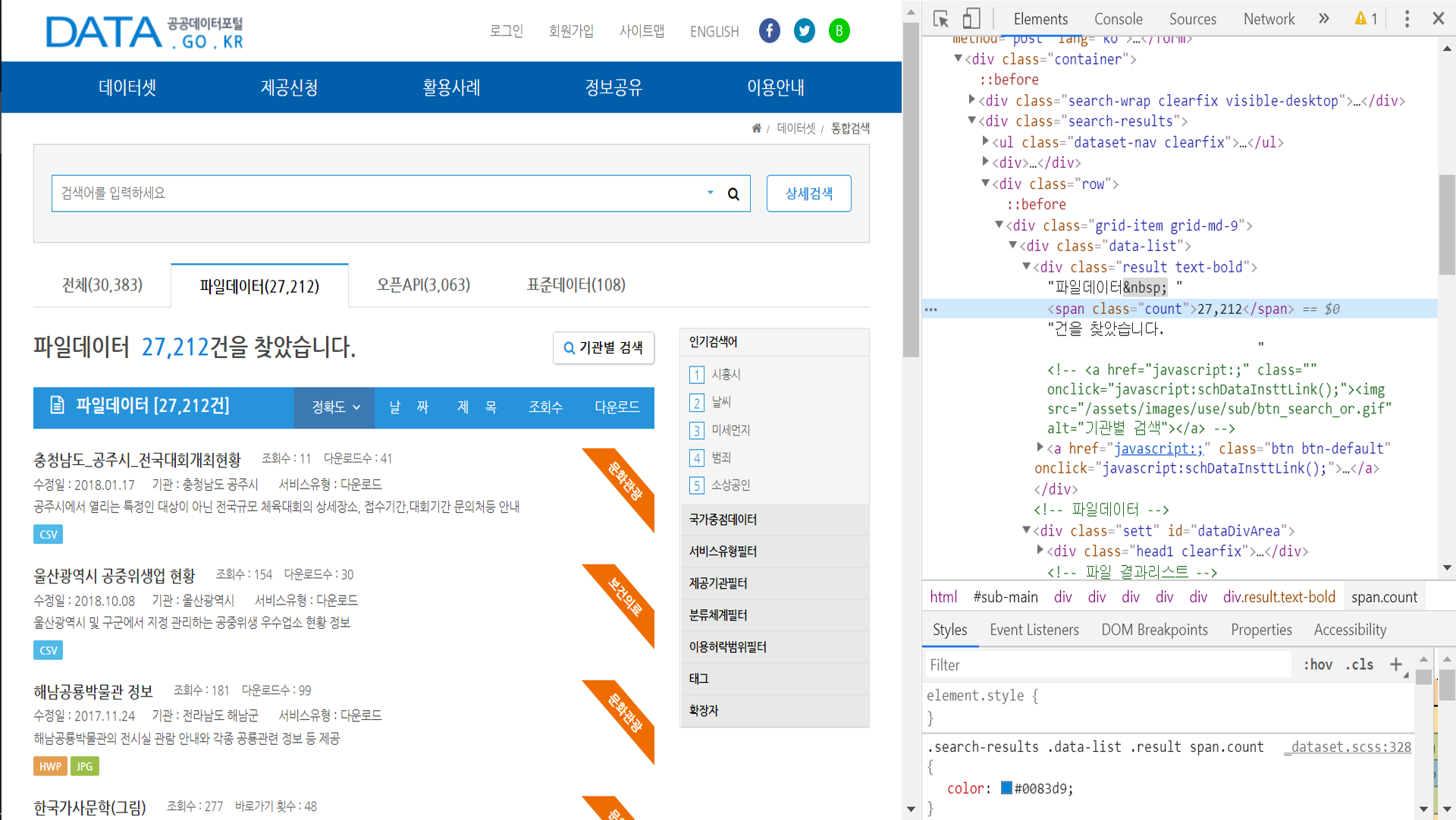Click the magnifier search icon in search box
Image resolution: width=1456 pixels, height=820 pixels.
click(733, 194)
